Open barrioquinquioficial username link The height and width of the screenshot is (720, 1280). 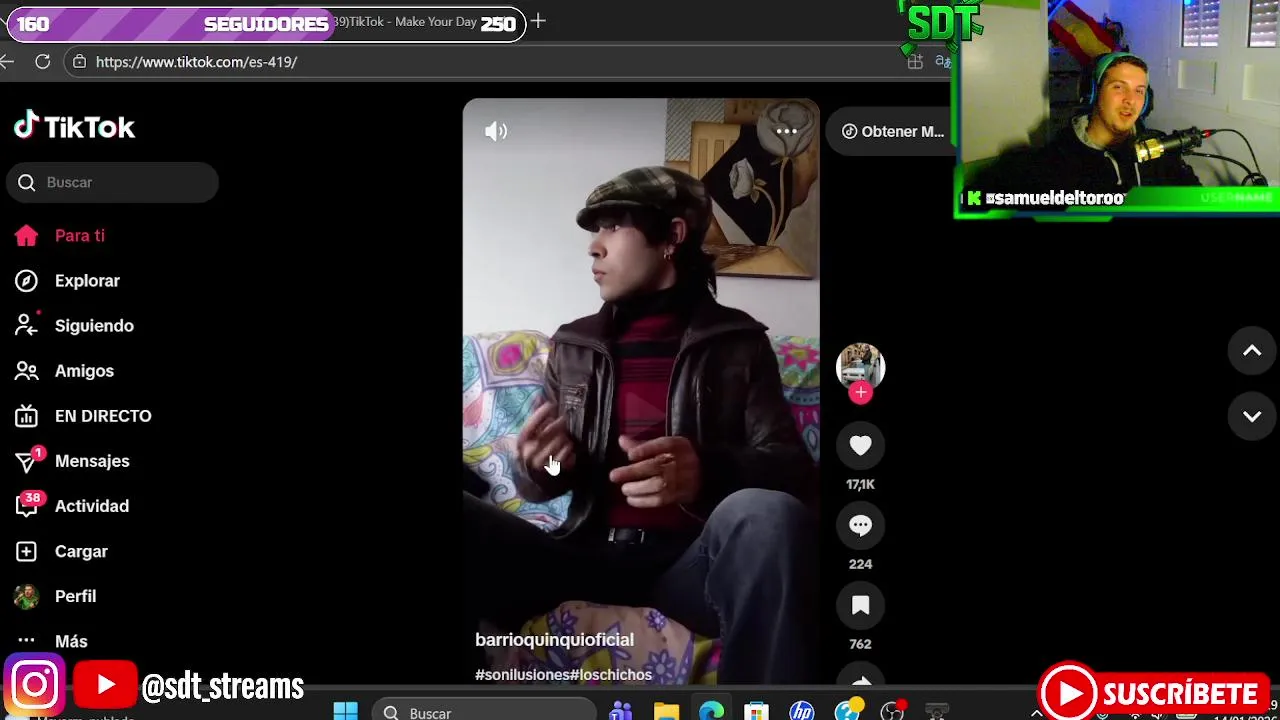[554, 640]
